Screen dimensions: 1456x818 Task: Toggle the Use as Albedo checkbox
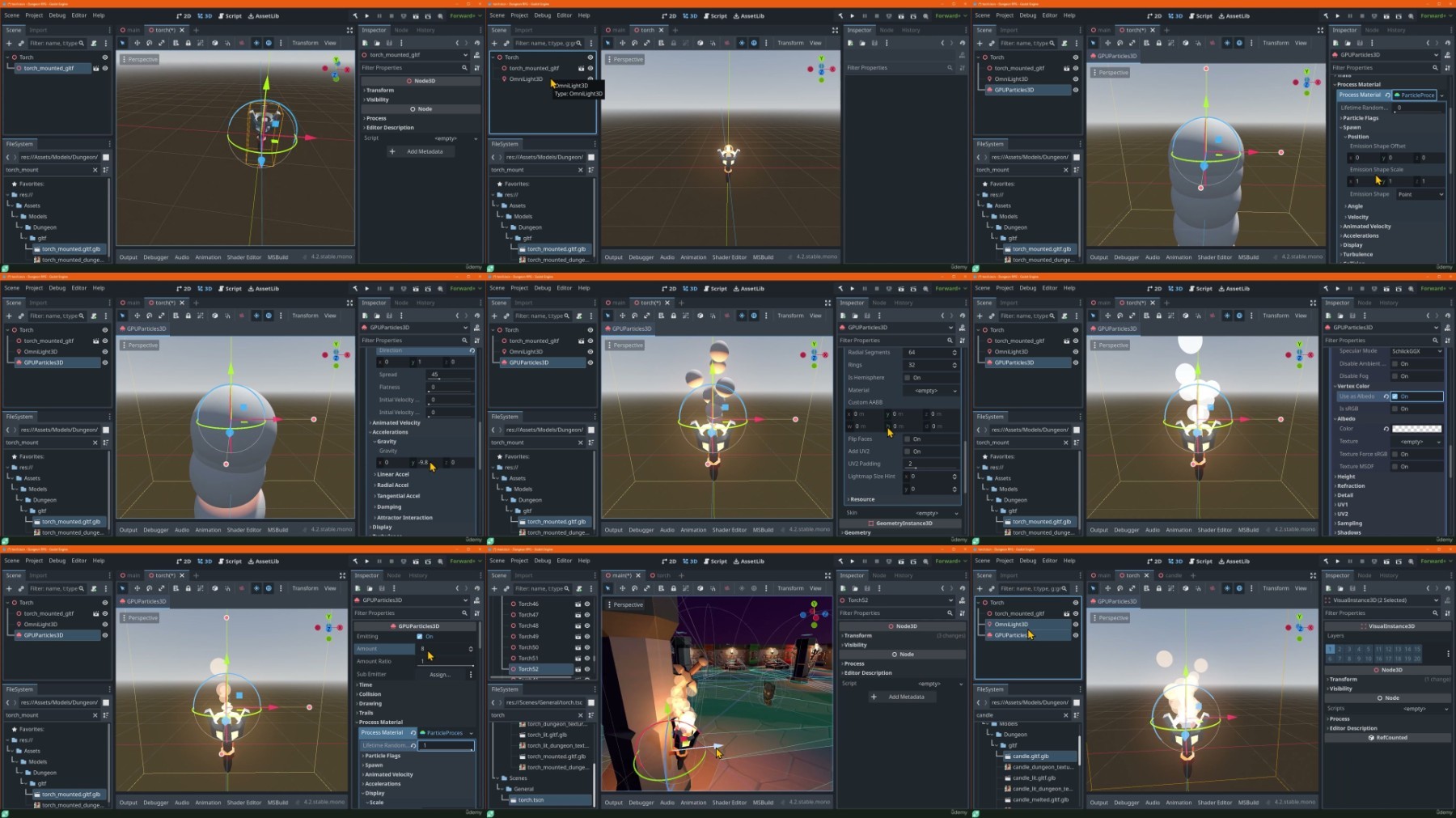point(1395,396)
